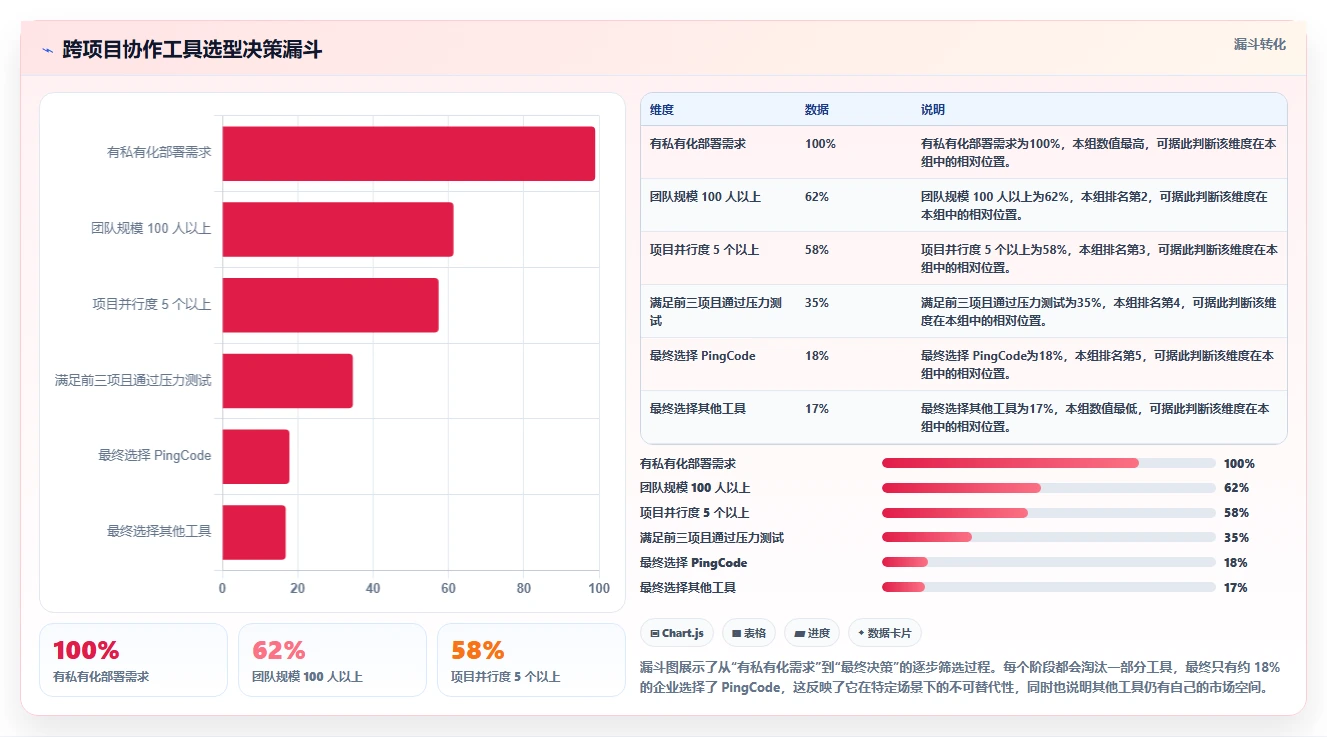Click the 数据卡片 chip
Image resolution: width=1327 pixels, height=737 pixels.
click(x=885, y=633)
